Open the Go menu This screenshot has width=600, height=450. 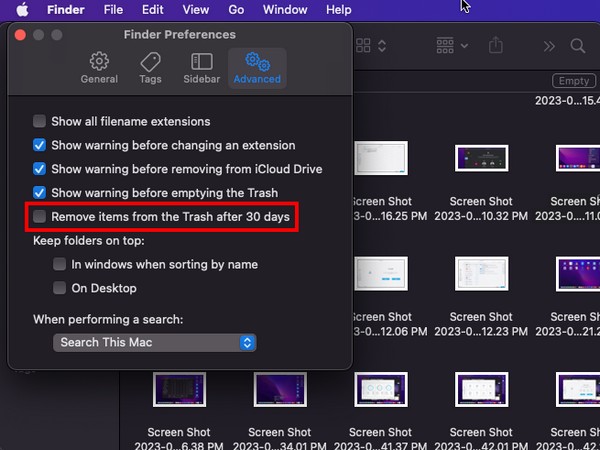click(236, 10)
